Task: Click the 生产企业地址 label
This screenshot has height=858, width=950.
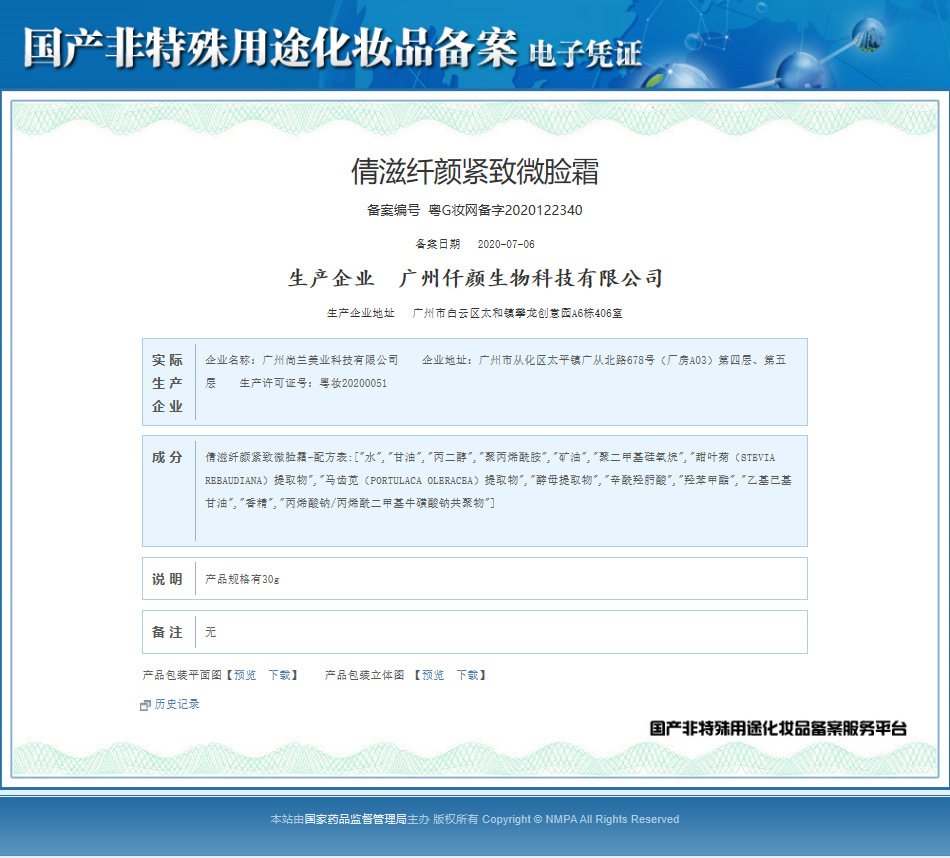Action: tap(361, 313)
